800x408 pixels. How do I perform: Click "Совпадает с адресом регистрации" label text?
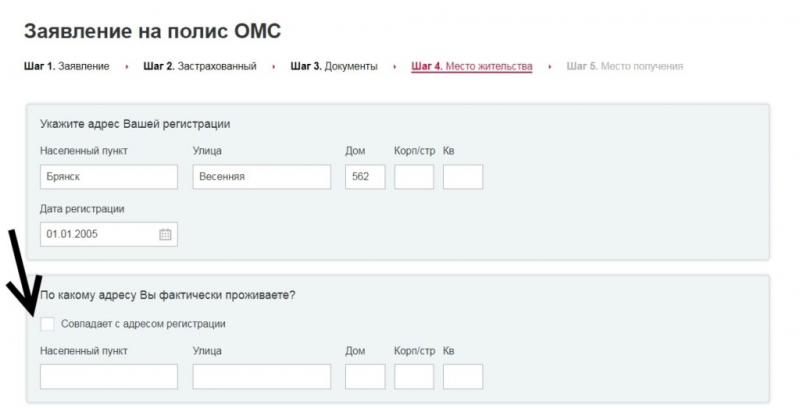pos(143,324)
